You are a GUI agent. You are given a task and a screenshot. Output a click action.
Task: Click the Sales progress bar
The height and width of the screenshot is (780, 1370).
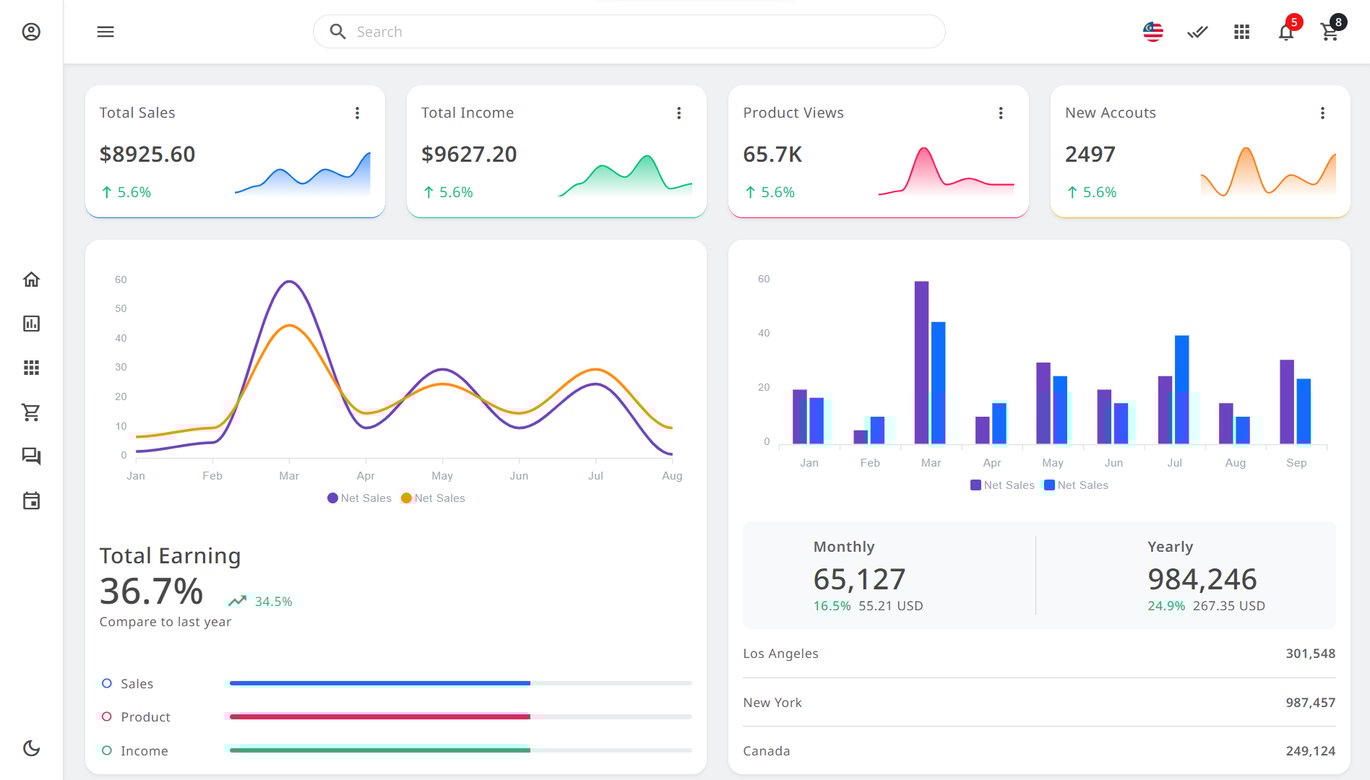(x=460, y=683)
